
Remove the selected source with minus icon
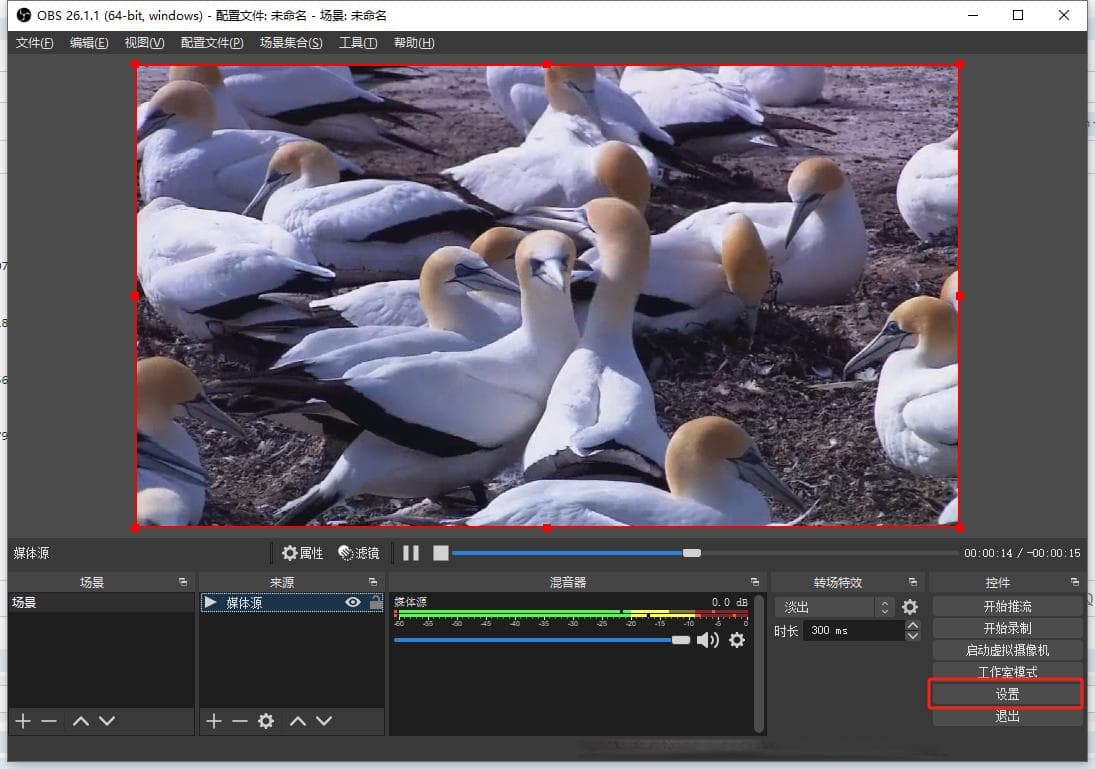click(x=240, y=721)
